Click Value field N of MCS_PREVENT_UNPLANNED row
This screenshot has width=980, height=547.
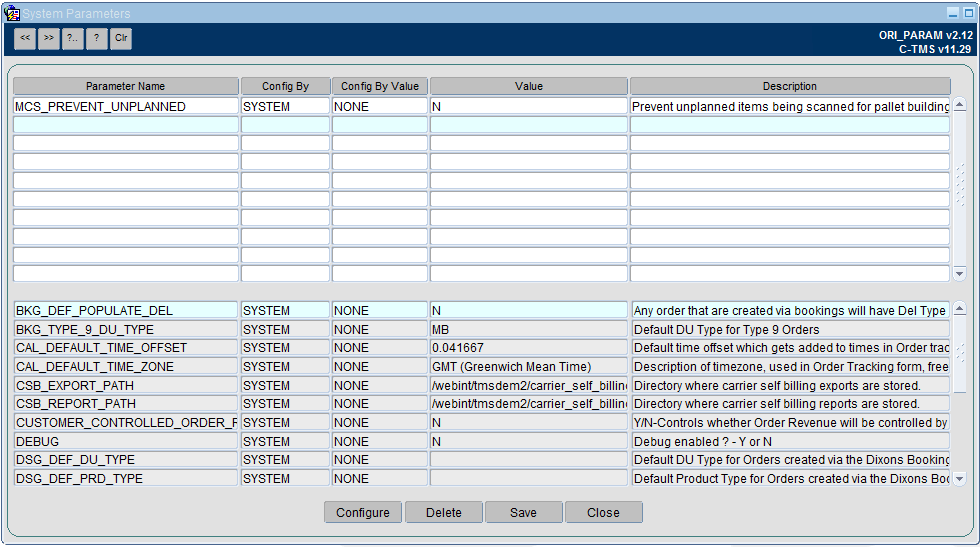tap(529, 106)
